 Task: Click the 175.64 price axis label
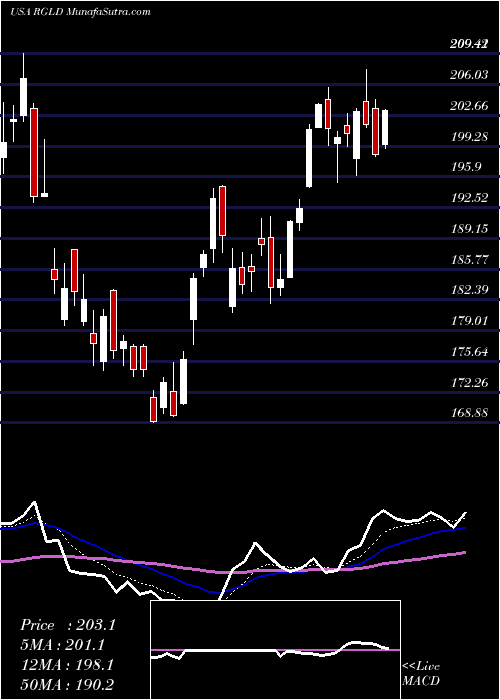pyautogui.click(x=469, y=351)
